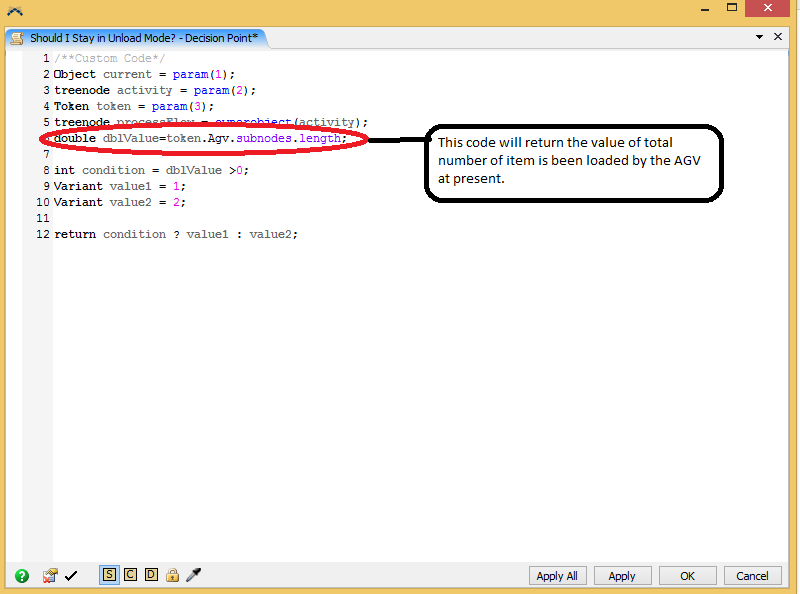Click the script icon on the tab
Image resolution: width=800 pixels, height=594 pixels.
point(17,38)
